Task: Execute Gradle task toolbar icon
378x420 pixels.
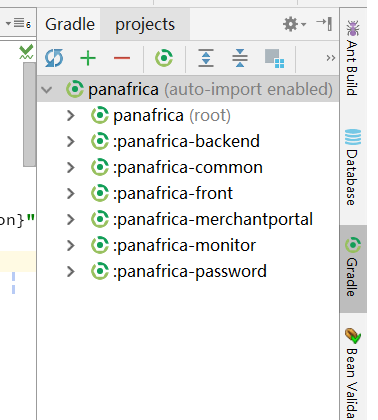Action: pyautogui.click(x=164, y=58)
